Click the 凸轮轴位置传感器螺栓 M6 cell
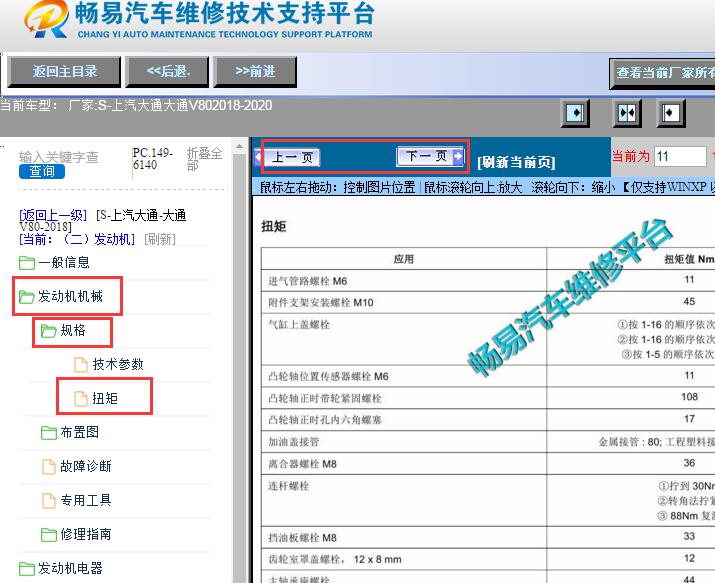This screenshot has width=715, height=583. coord(404,376)
